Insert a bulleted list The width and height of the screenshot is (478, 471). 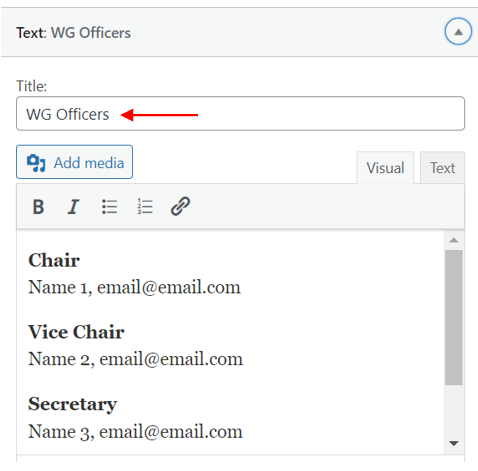pos(109,207)
